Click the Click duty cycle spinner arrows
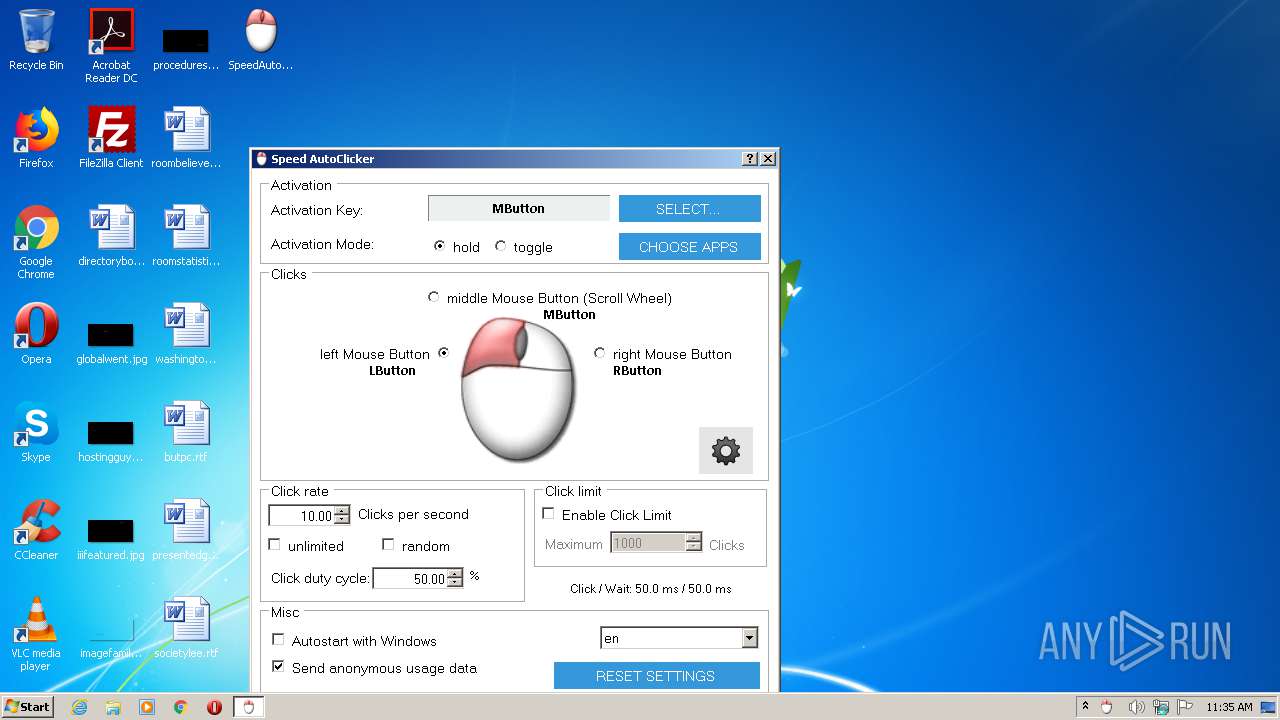This screenshot has height=720, width=1280. (455, 579)
